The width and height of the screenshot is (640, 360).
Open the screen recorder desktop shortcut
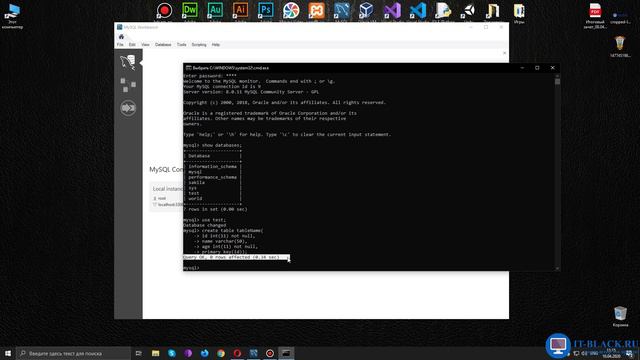(x=164, y=11)
